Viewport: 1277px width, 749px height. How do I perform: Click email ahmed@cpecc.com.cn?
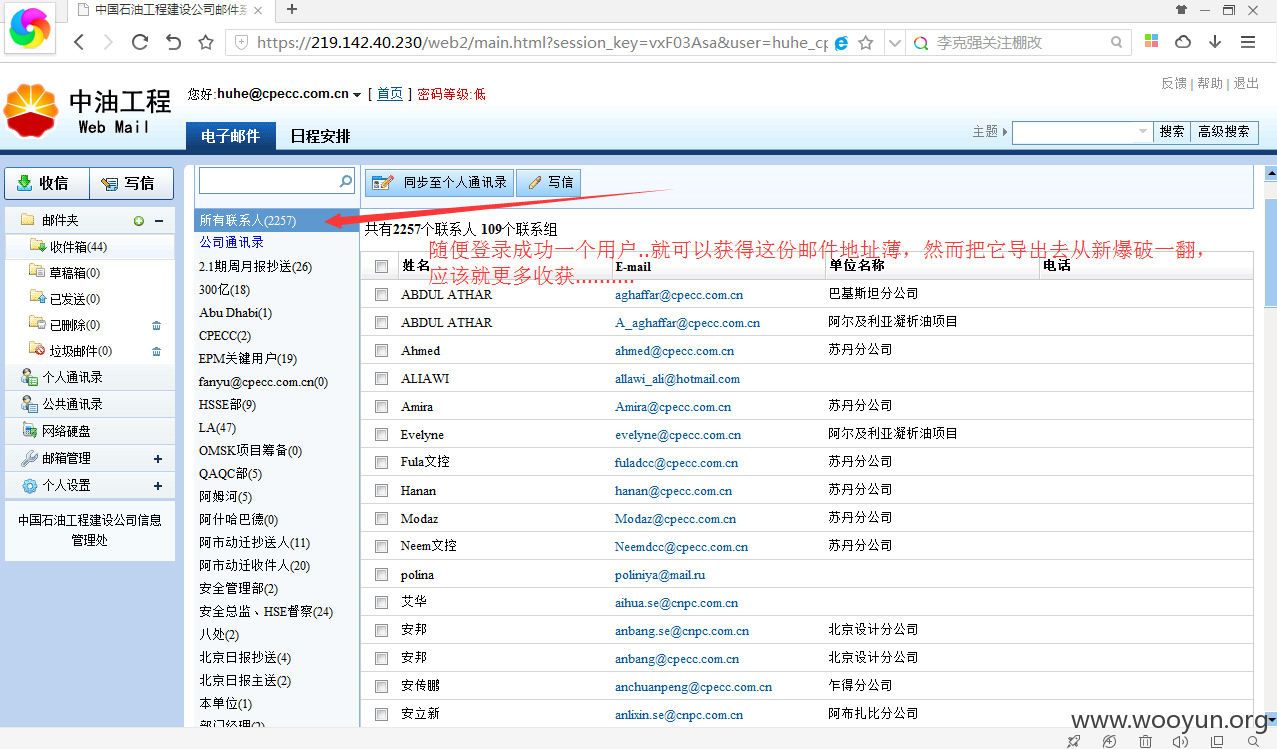click(674, 351)
